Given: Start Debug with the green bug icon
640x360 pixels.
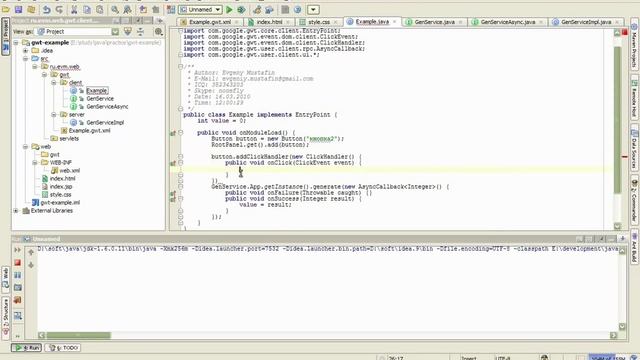Looking at the screenshot, I should coord(241,9).
